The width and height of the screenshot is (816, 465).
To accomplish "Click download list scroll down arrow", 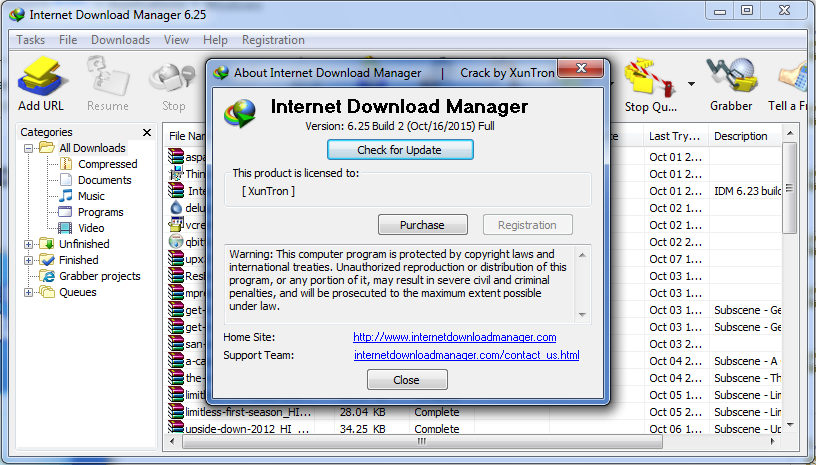I will [x=789, y=425].
